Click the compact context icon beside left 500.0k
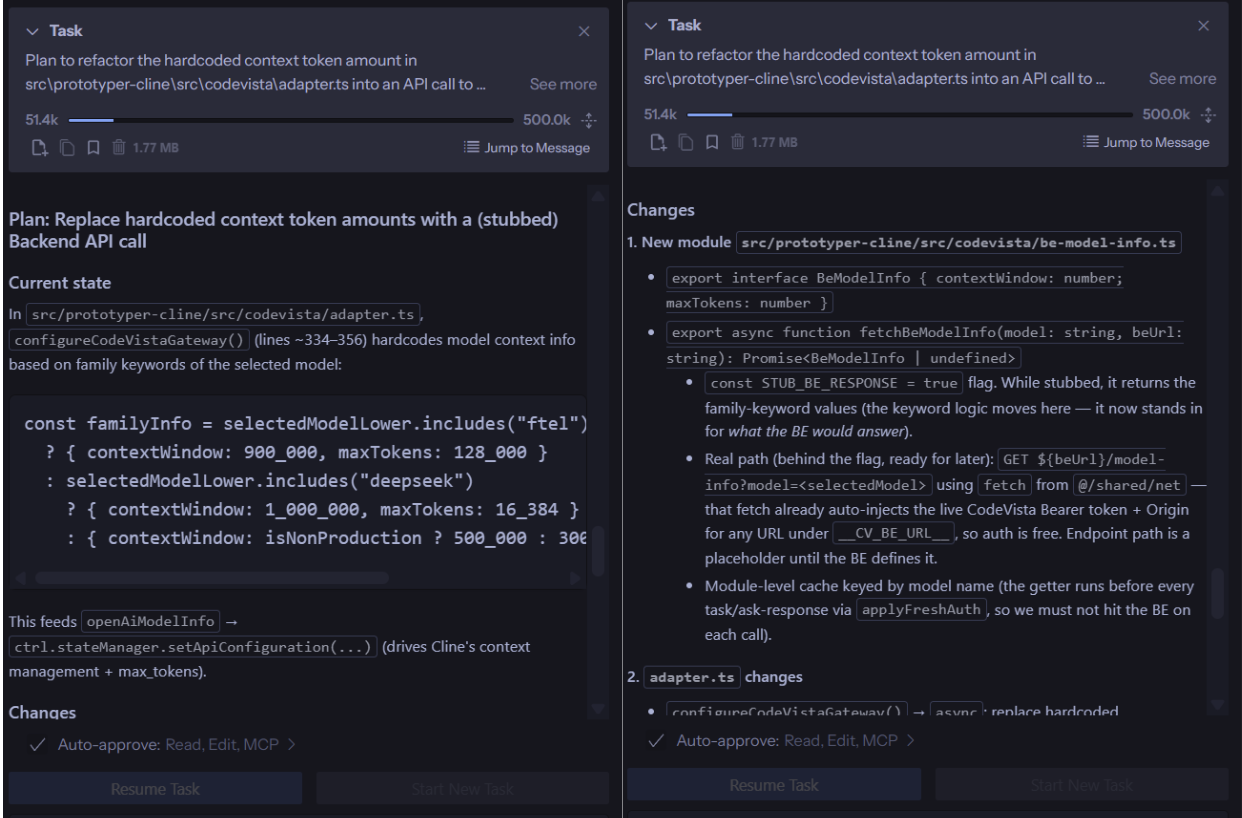This screenshot has height=818, width=1242. tap(589, 119)
